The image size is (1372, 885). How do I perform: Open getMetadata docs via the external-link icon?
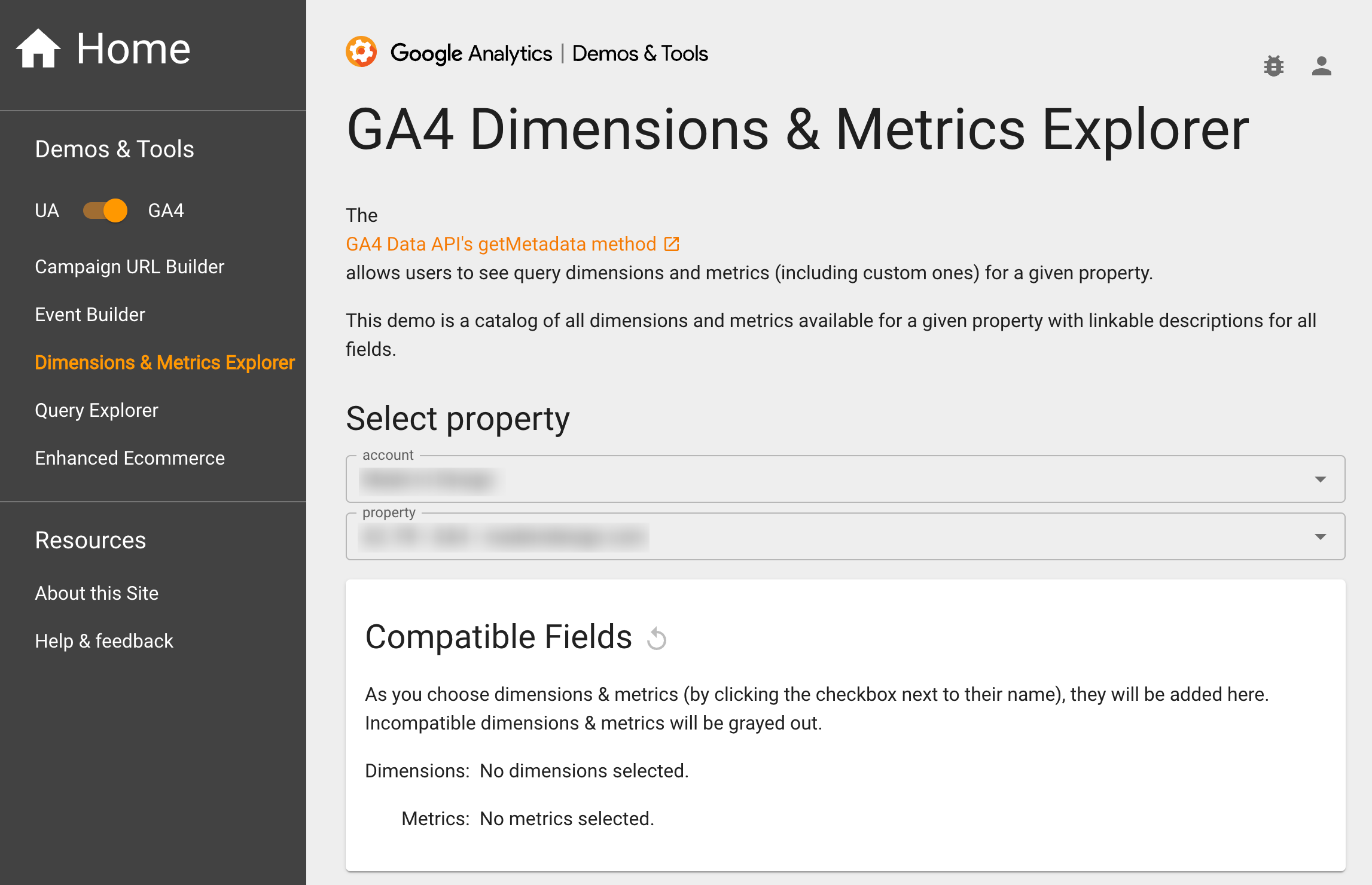click(x=672, y=243)
